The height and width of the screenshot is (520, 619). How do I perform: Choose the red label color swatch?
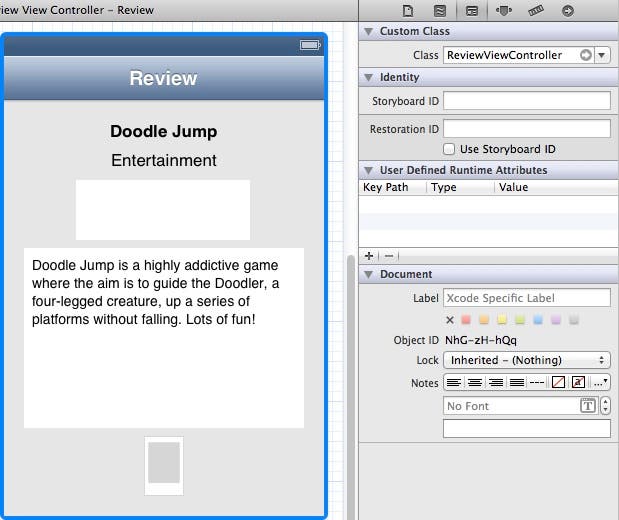click(466, 319)
